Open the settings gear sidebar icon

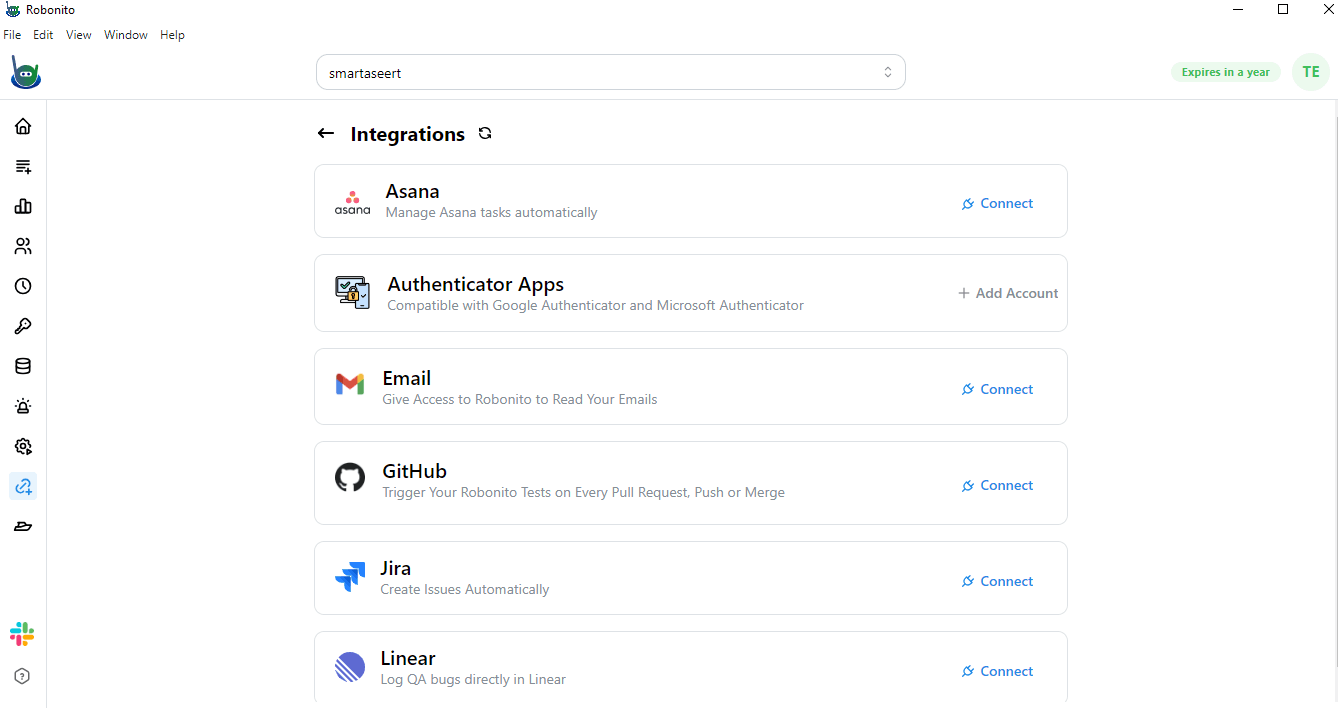pyautogui.click(x=23, y=446)
